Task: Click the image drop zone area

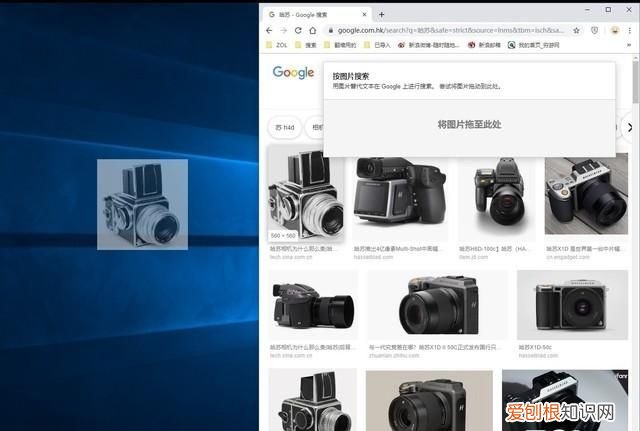Action: click(x=469, y=128)
